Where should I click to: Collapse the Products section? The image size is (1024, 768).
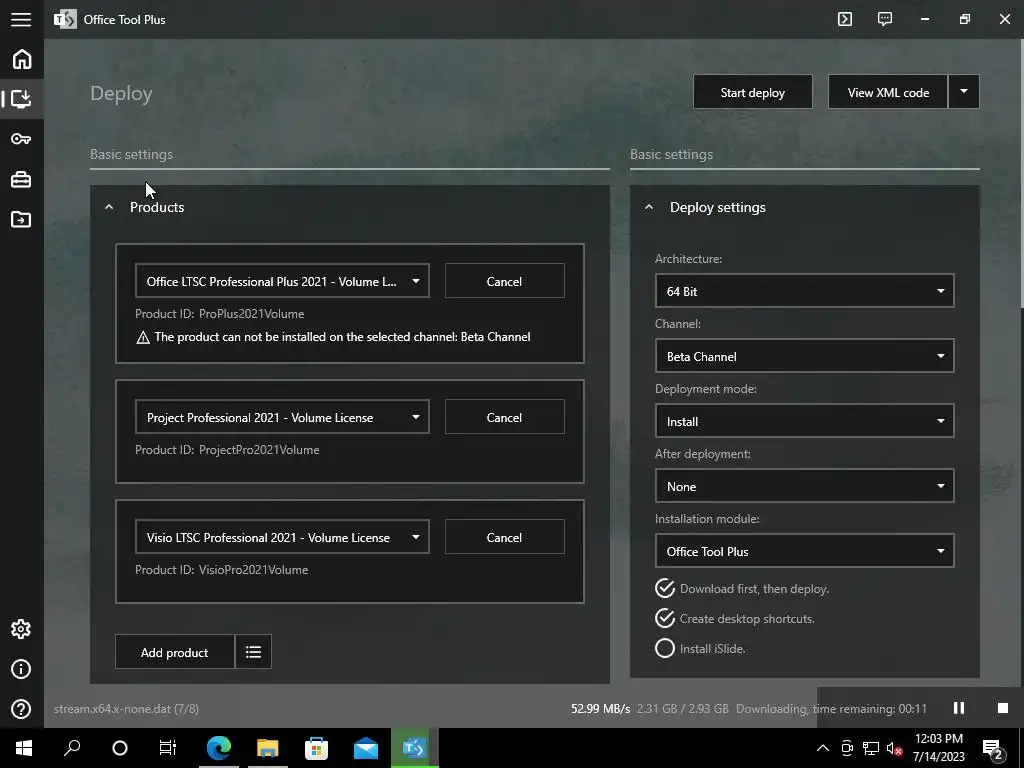pos(109,207)
